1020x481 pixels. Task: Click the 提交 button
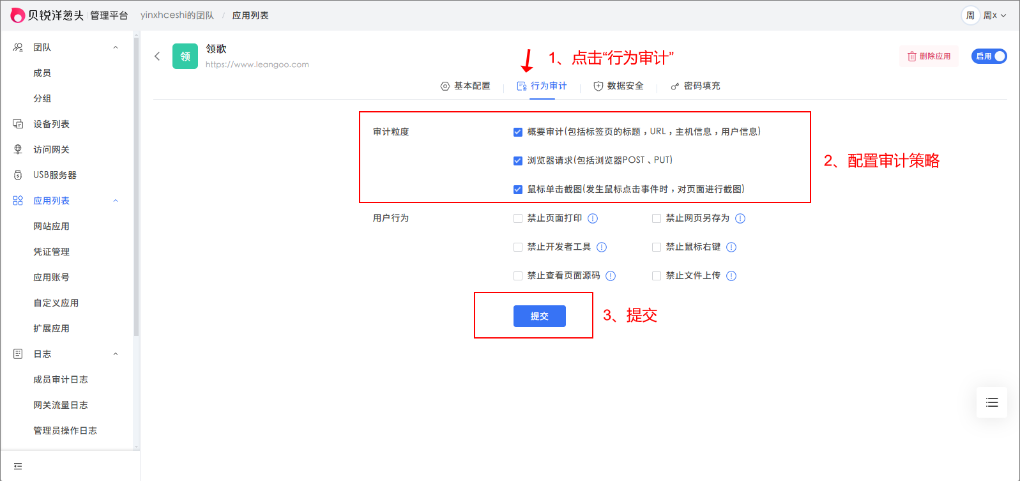539,316
